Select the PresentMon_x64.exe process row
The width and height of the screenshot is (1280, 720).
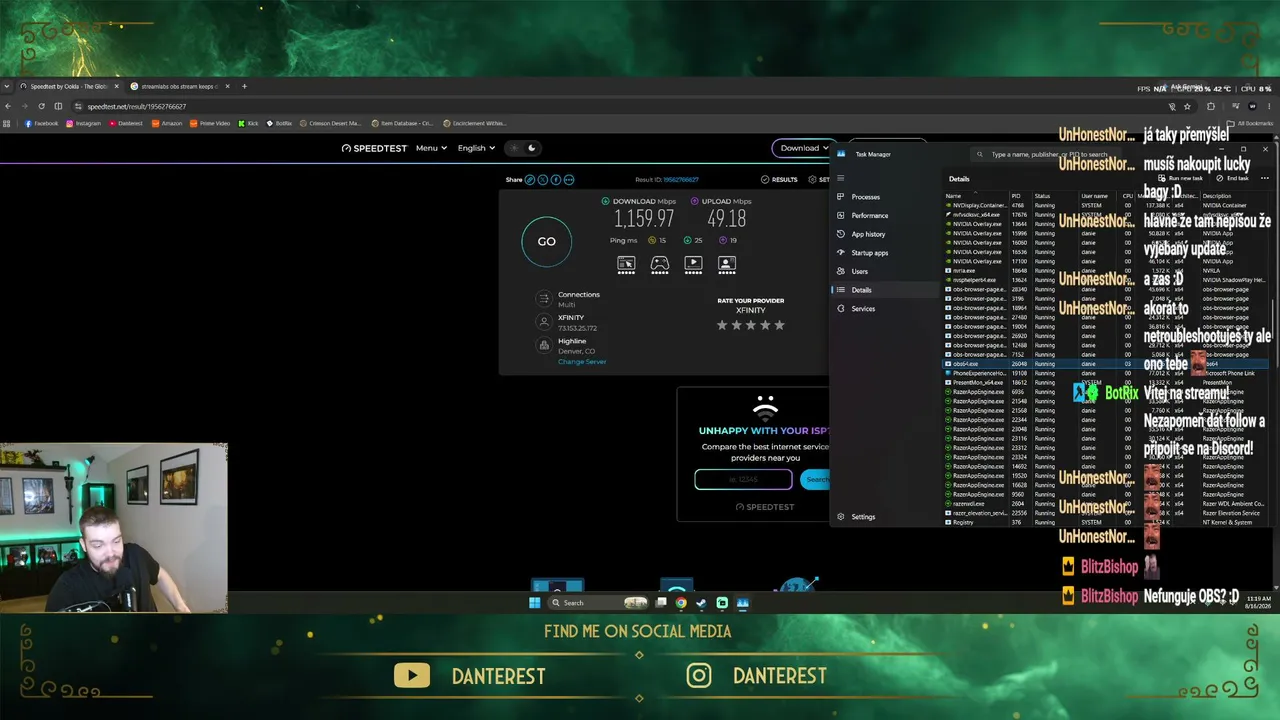1106,383
